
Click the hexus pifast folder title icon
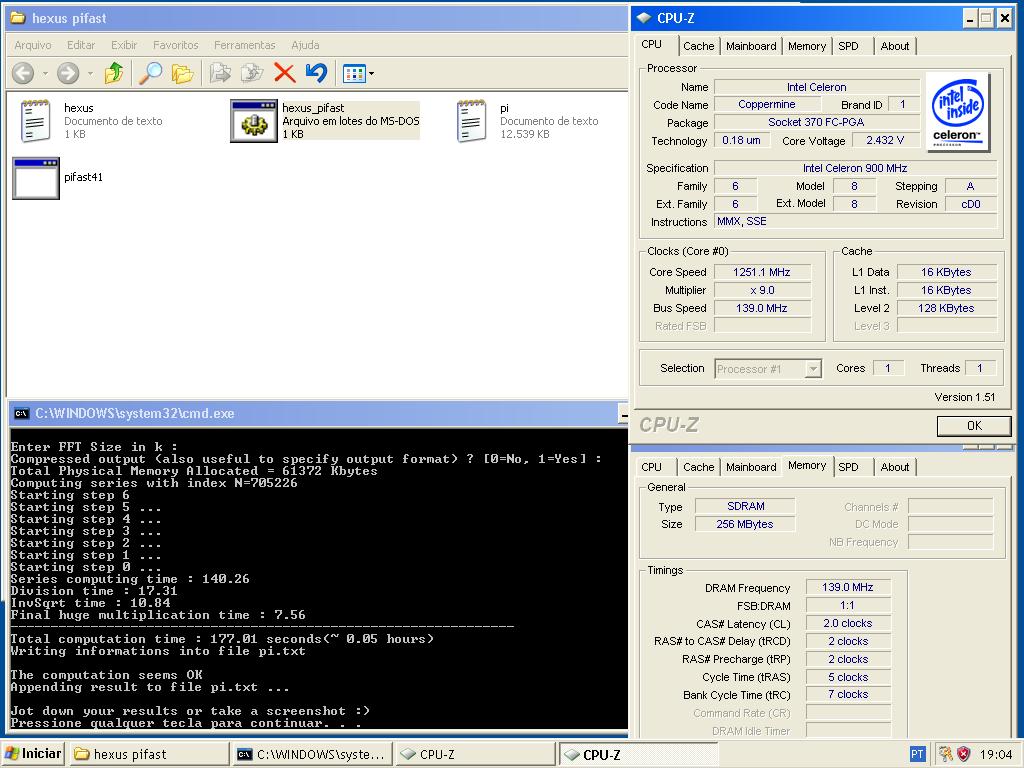point(18,18)
